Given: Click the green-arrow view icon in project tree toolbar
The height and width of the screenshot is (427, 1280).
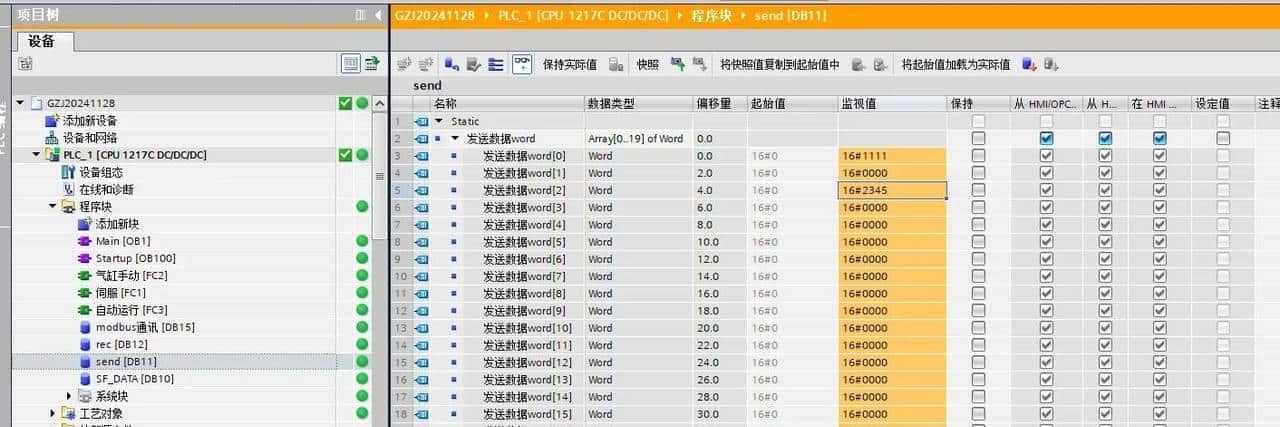Looking at the screenshot, I should click(x=372, y=64).
